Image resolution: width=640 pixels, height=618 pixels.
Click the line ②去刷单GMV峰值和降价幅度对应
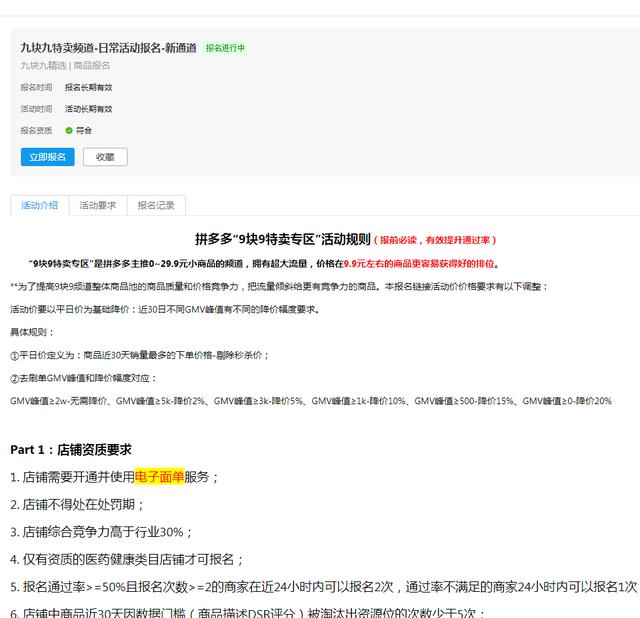(x=84, y=378)
